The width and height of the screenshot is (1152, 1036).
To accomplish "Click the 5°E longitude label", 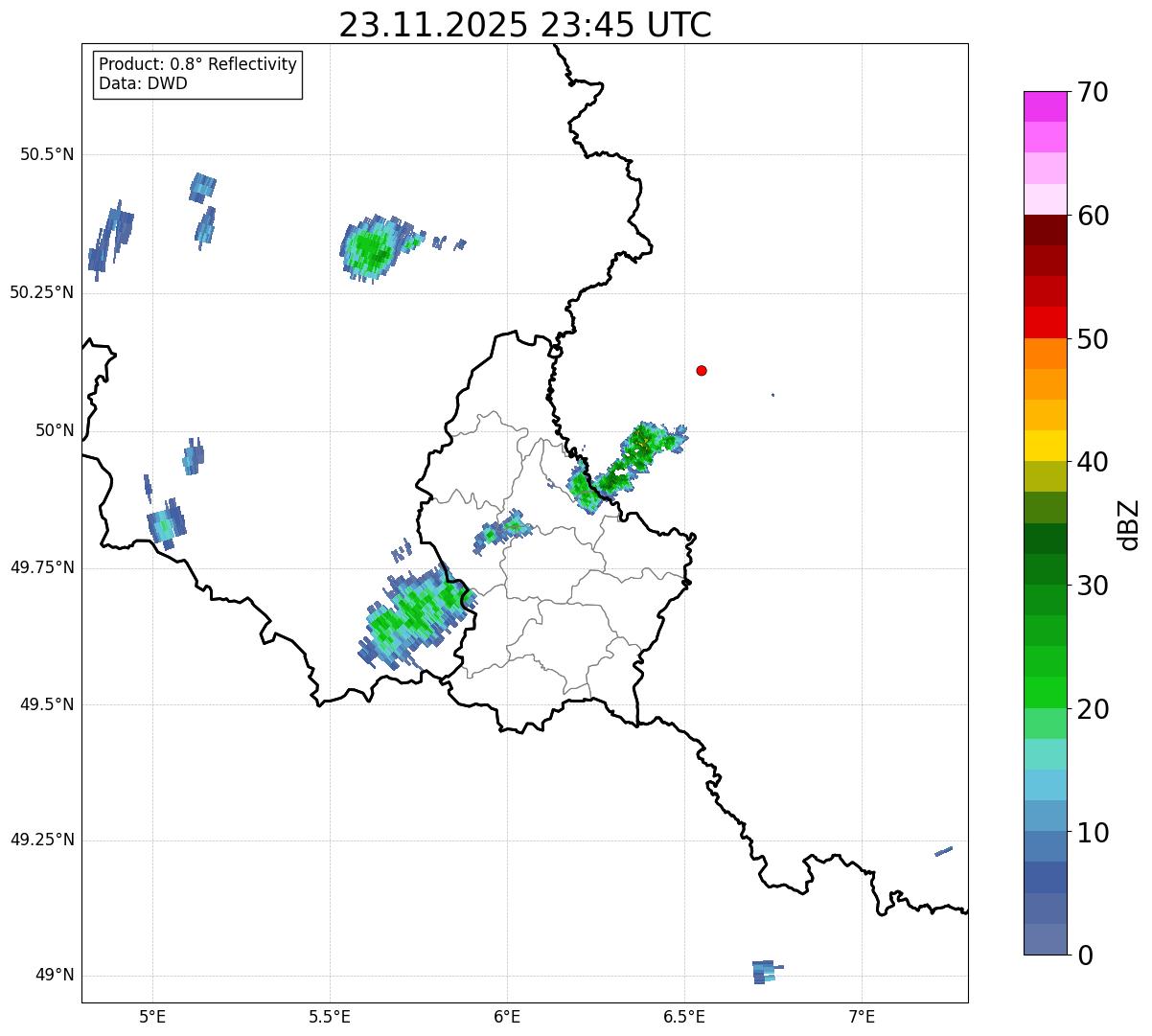I will point(152,1017).
